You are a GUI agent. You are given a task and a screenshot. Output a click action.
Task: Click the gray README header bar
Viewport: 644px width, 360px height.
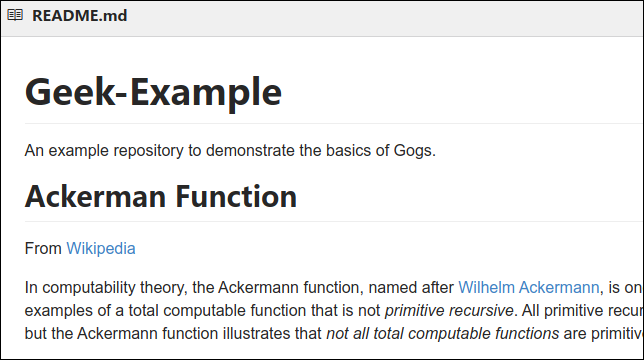(x=322, y=18)
